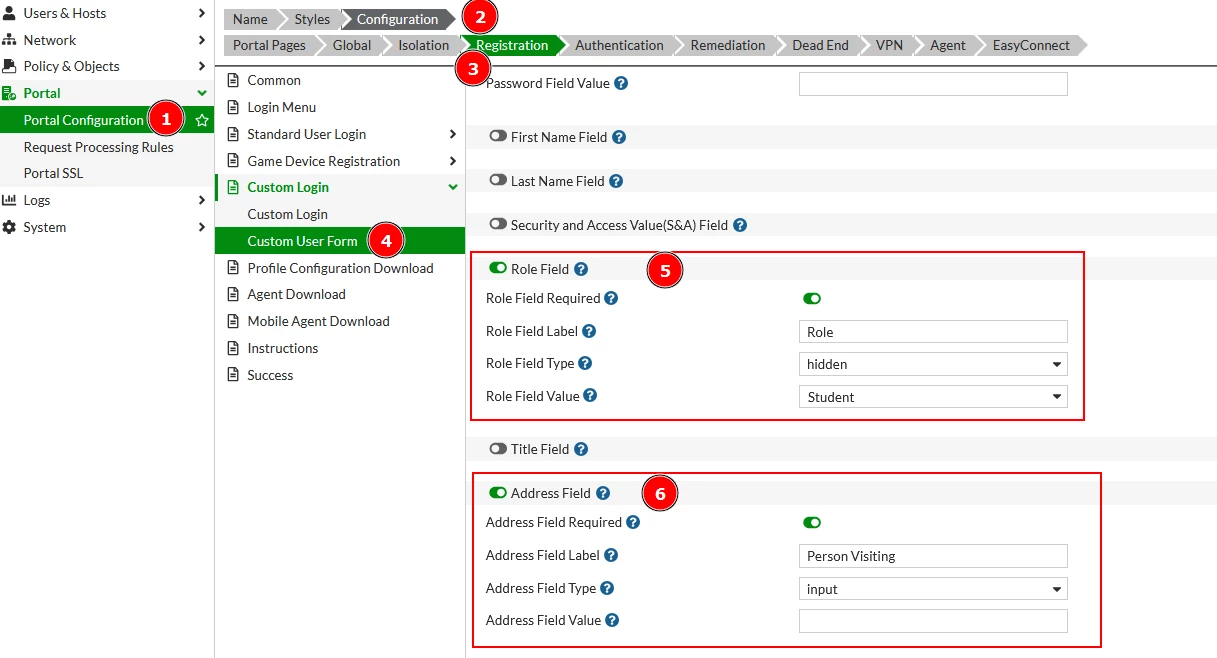The width and height of the screenshot is (1217, 658).
Task: Click the System gear icon
Action: click(9, 227)
